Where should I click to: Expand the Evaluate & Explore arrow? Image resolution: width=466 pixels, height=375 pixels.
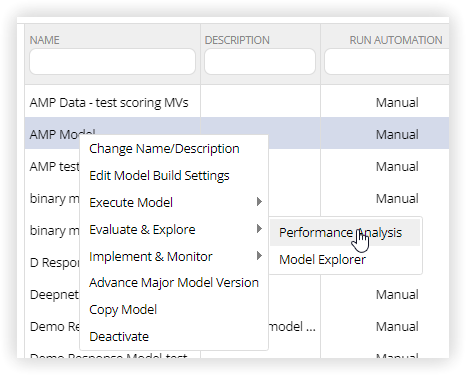tap(259, 228)
